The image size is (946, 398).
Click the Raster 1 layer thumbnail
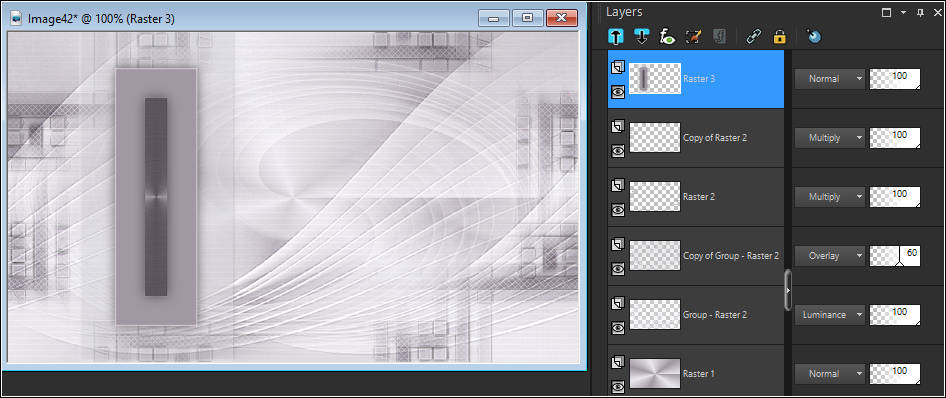pos(655,373)
